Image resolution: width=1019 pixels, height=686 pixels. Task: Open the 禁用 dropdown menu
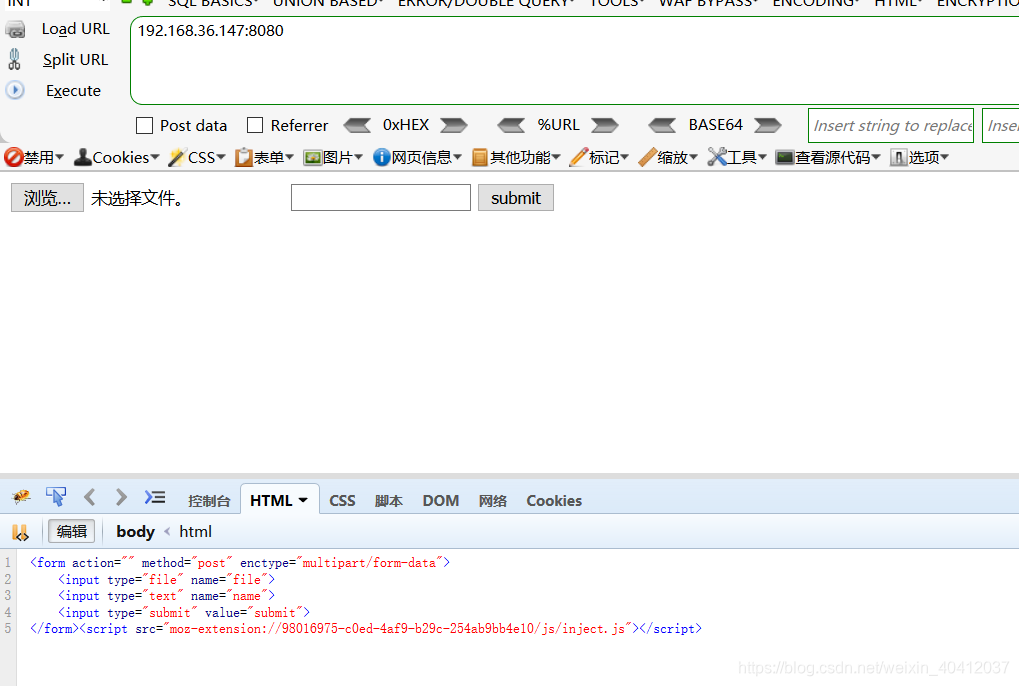click(x=34, y=157)
